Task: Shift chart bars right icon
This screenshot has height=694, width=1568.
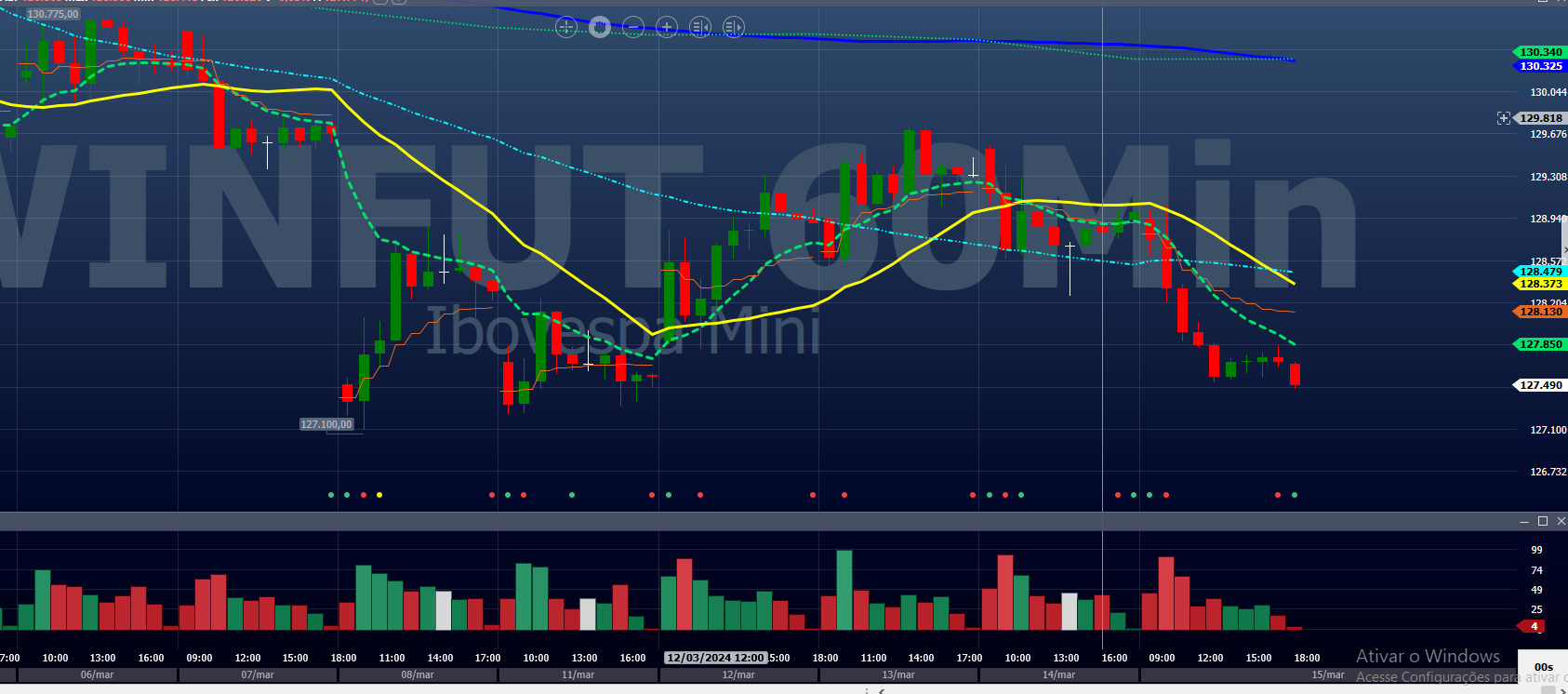Action: 734,27
